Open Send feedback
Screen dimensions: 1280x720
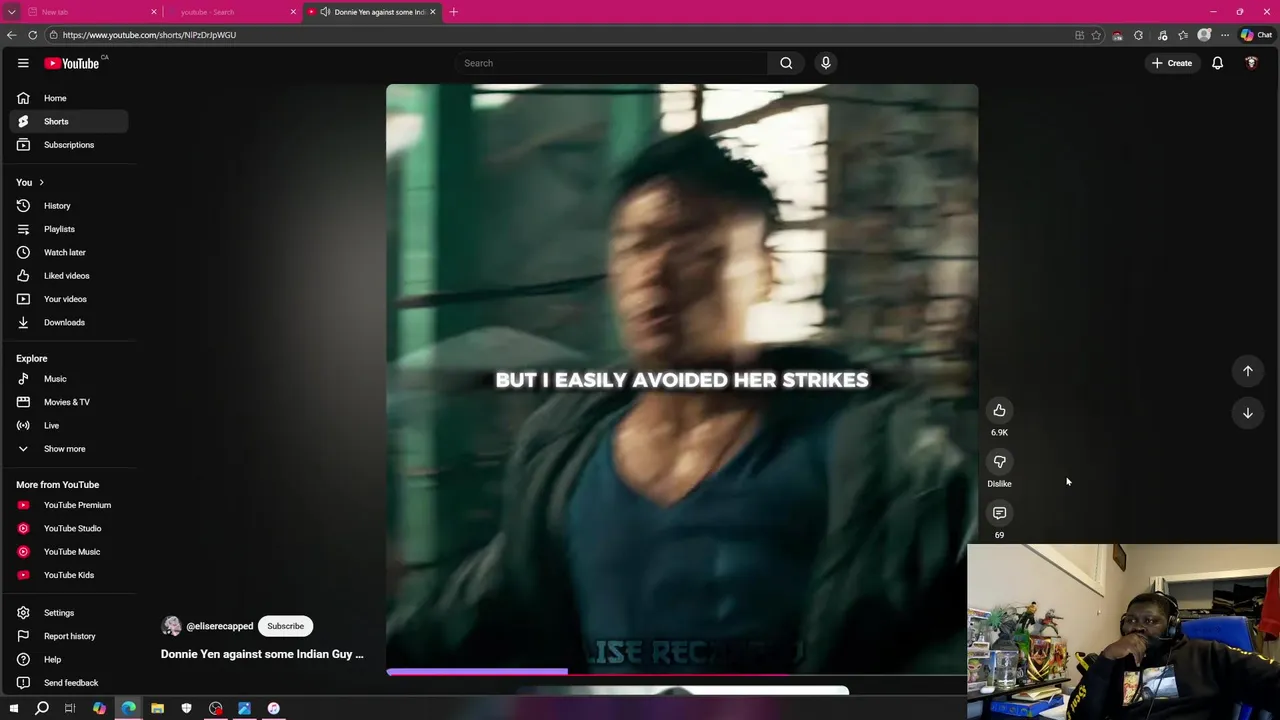coord(69,683)
